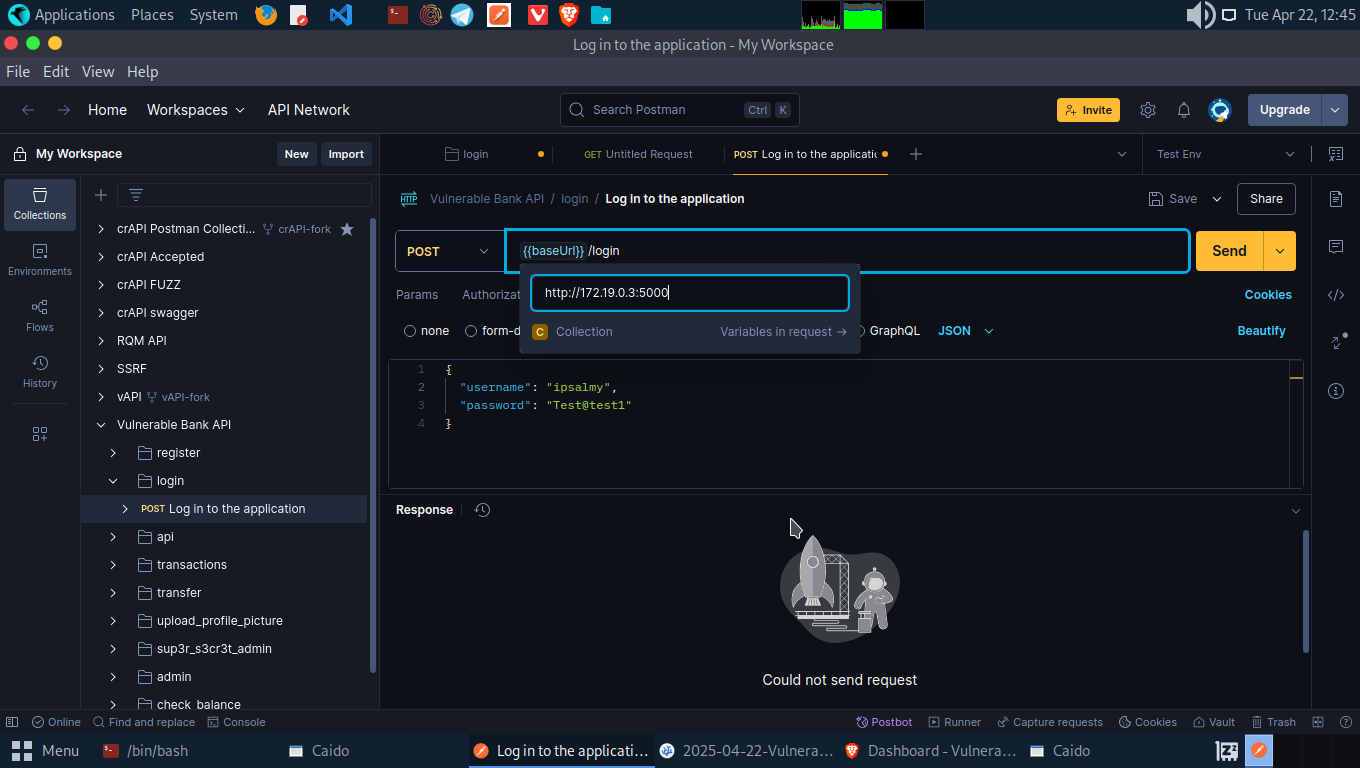Click the collections sidebar scrollbar
Screen dimensions: 1360x768
373,445
